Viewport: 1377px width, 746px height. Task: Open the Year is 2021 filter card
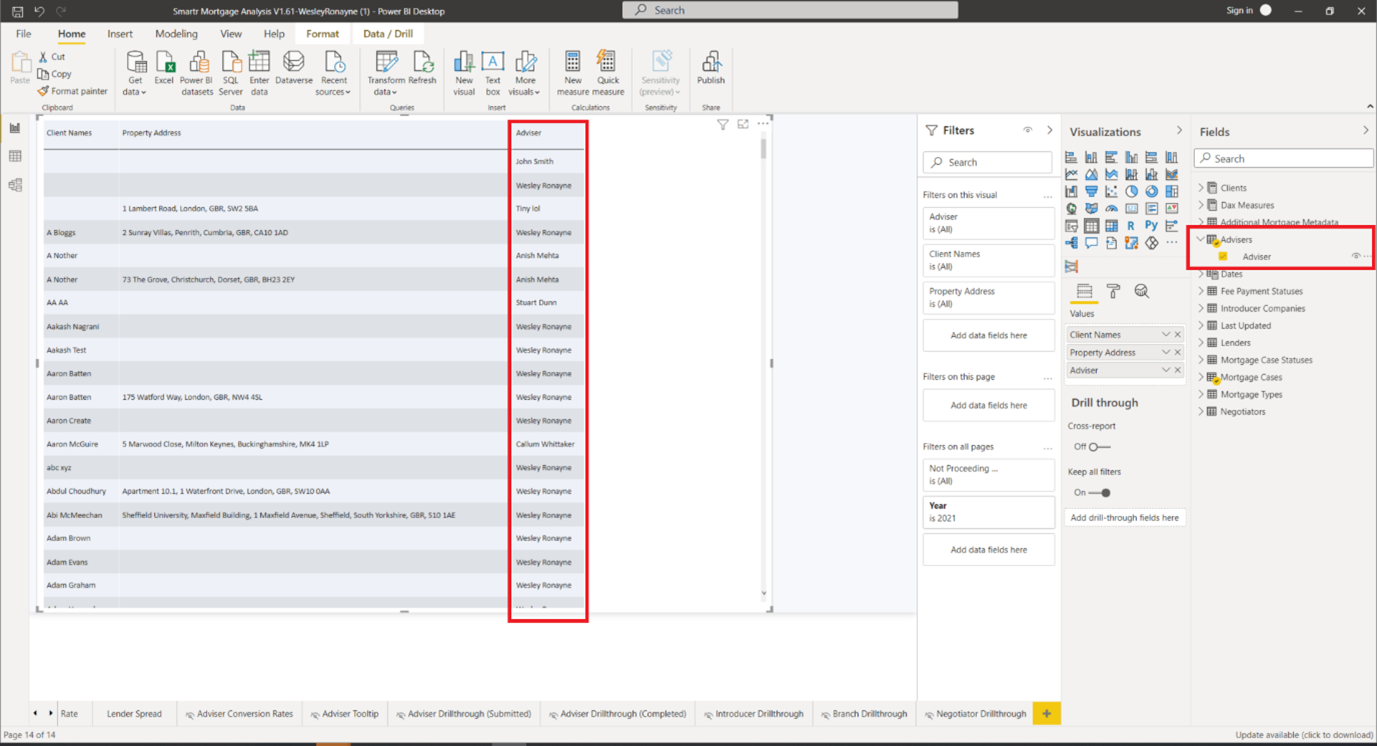pos(988,512)
